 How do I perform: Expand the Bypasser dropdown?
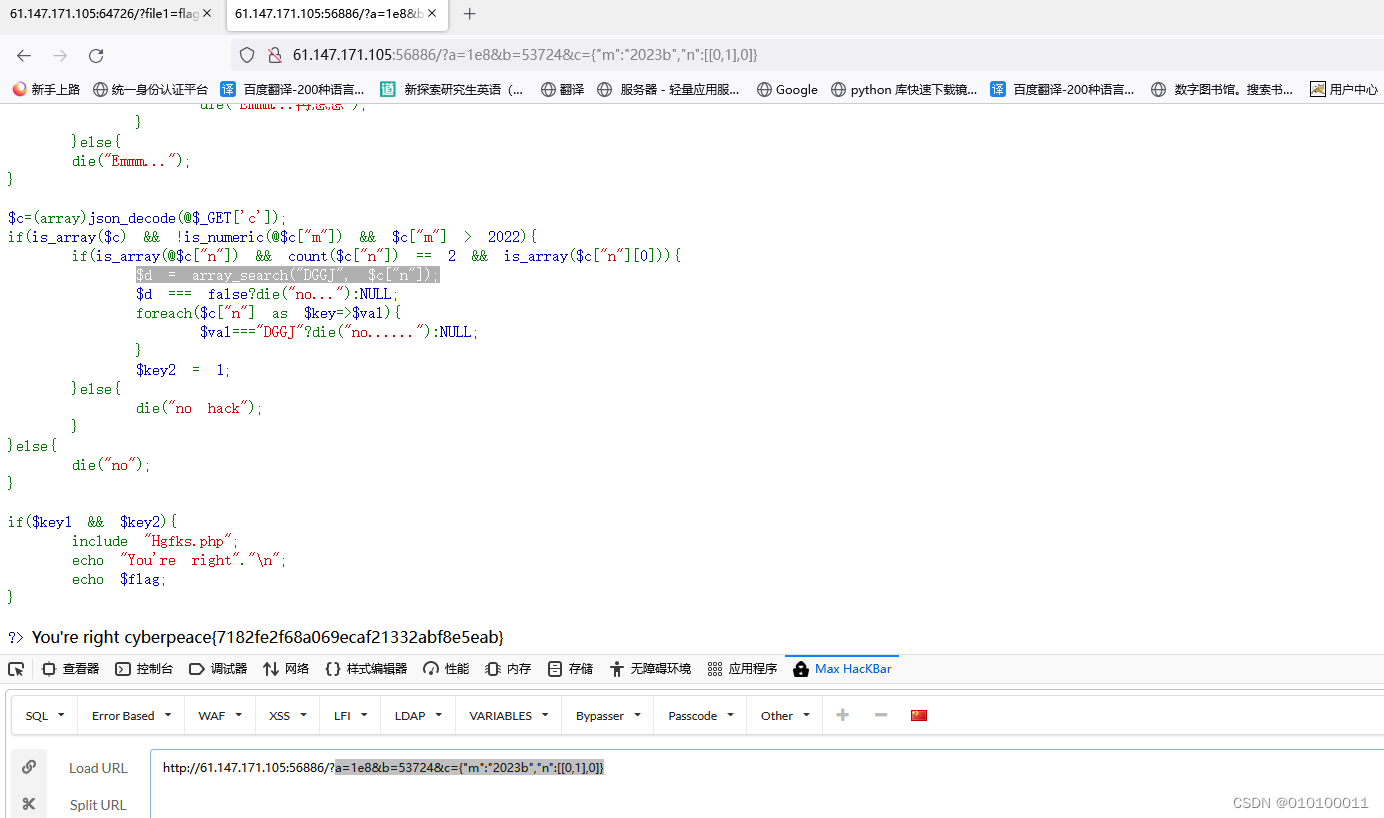click(x=607, y=714)
